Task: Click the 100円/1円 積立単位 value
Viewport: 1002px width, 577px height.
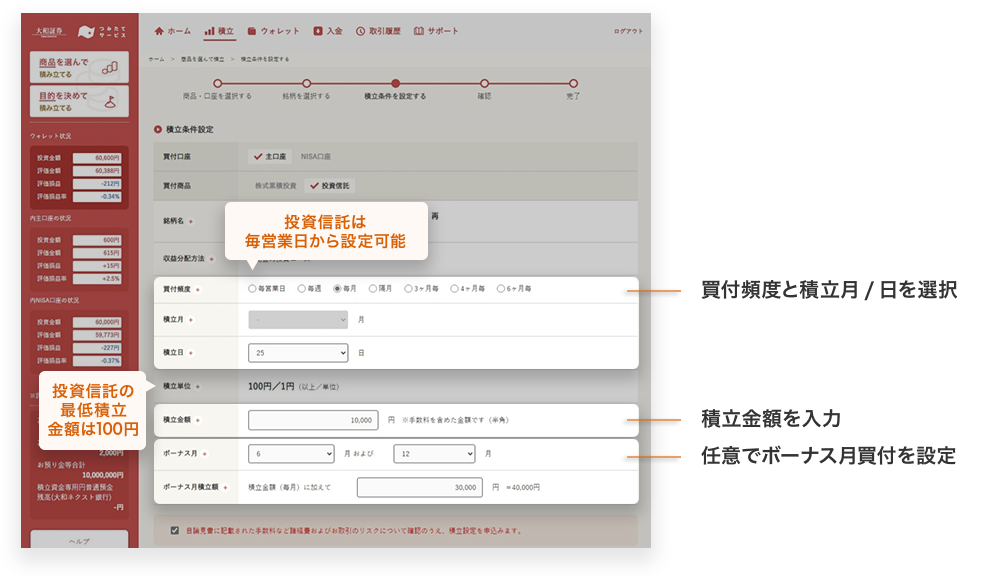Action: coord(271,387)
